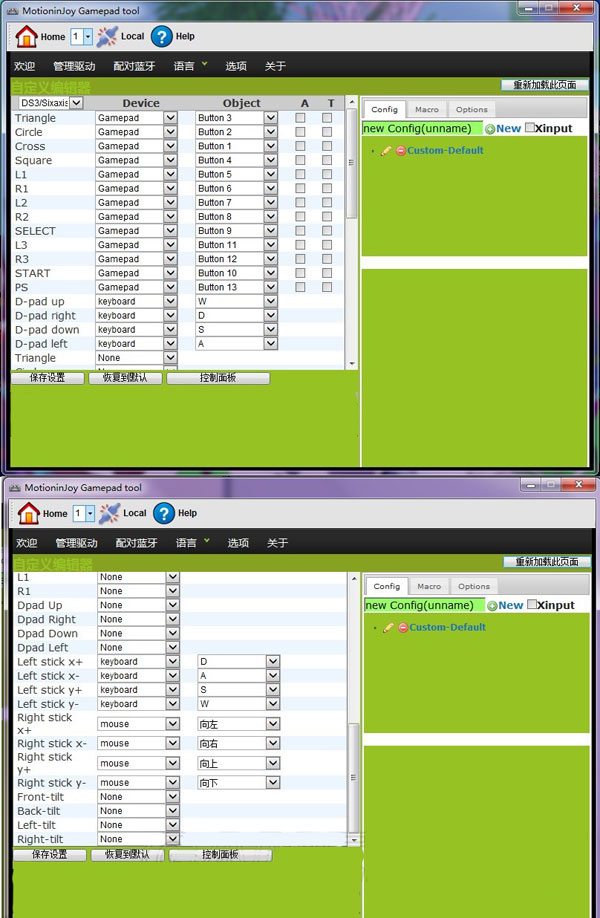Open Object dropdown for Right stick y-
The height and width of the screenshot is (918, 600).
(238, 783)
